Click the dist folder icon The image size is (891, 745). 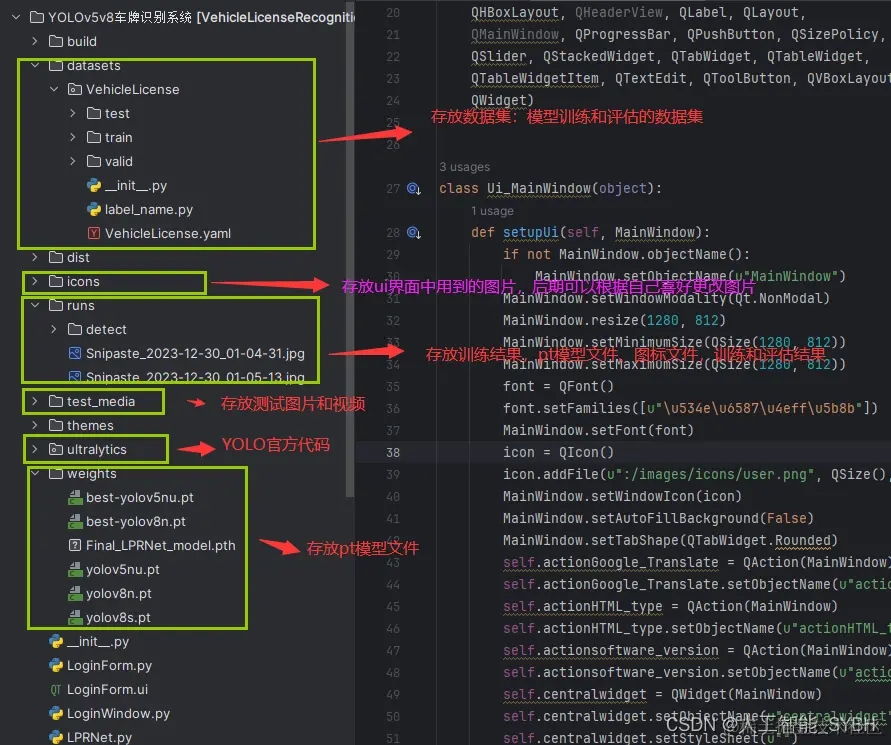coord(56,257)
